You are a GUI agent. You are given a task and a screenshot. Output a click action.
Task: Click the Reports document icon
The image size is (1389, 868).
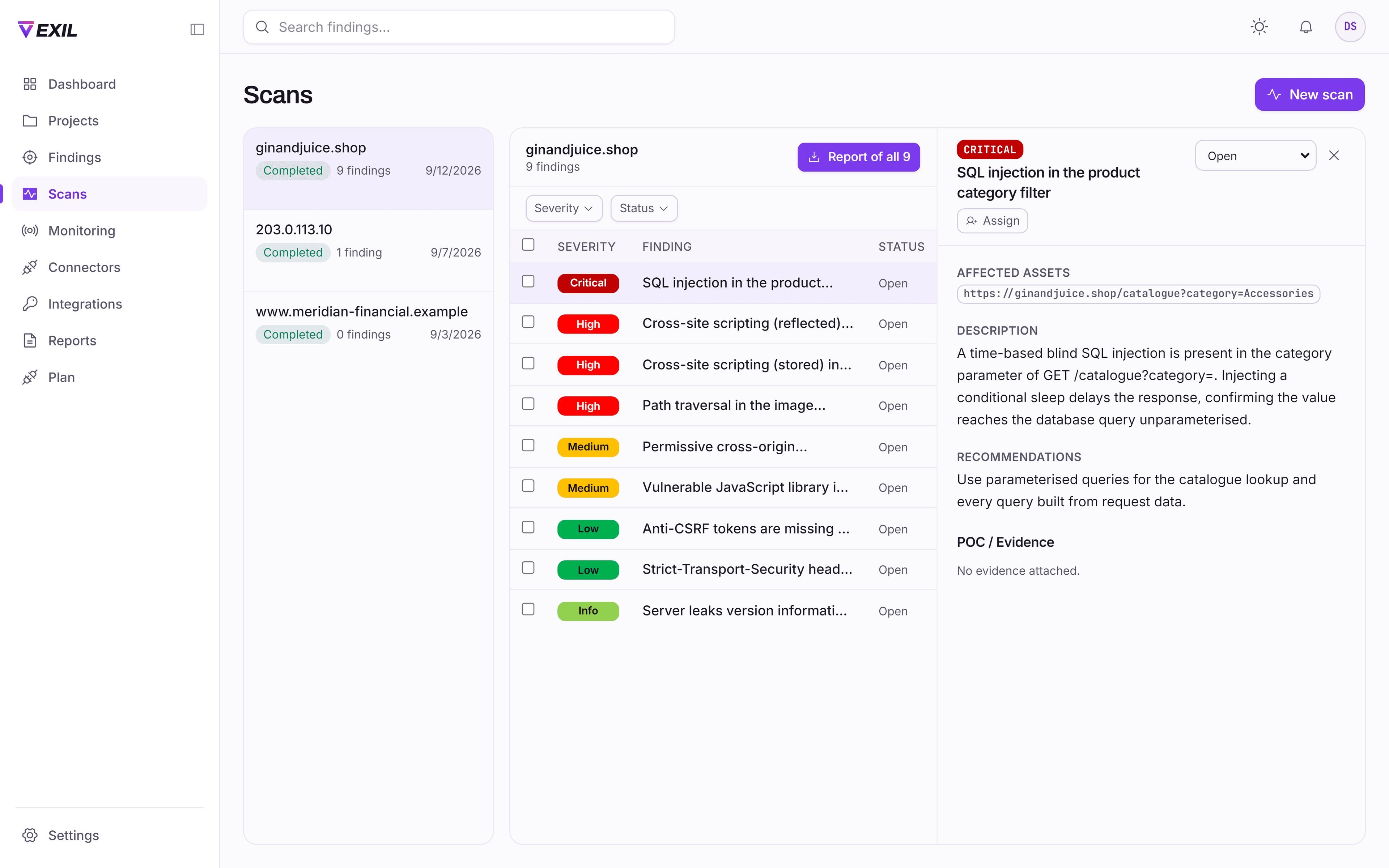[30, 341]
